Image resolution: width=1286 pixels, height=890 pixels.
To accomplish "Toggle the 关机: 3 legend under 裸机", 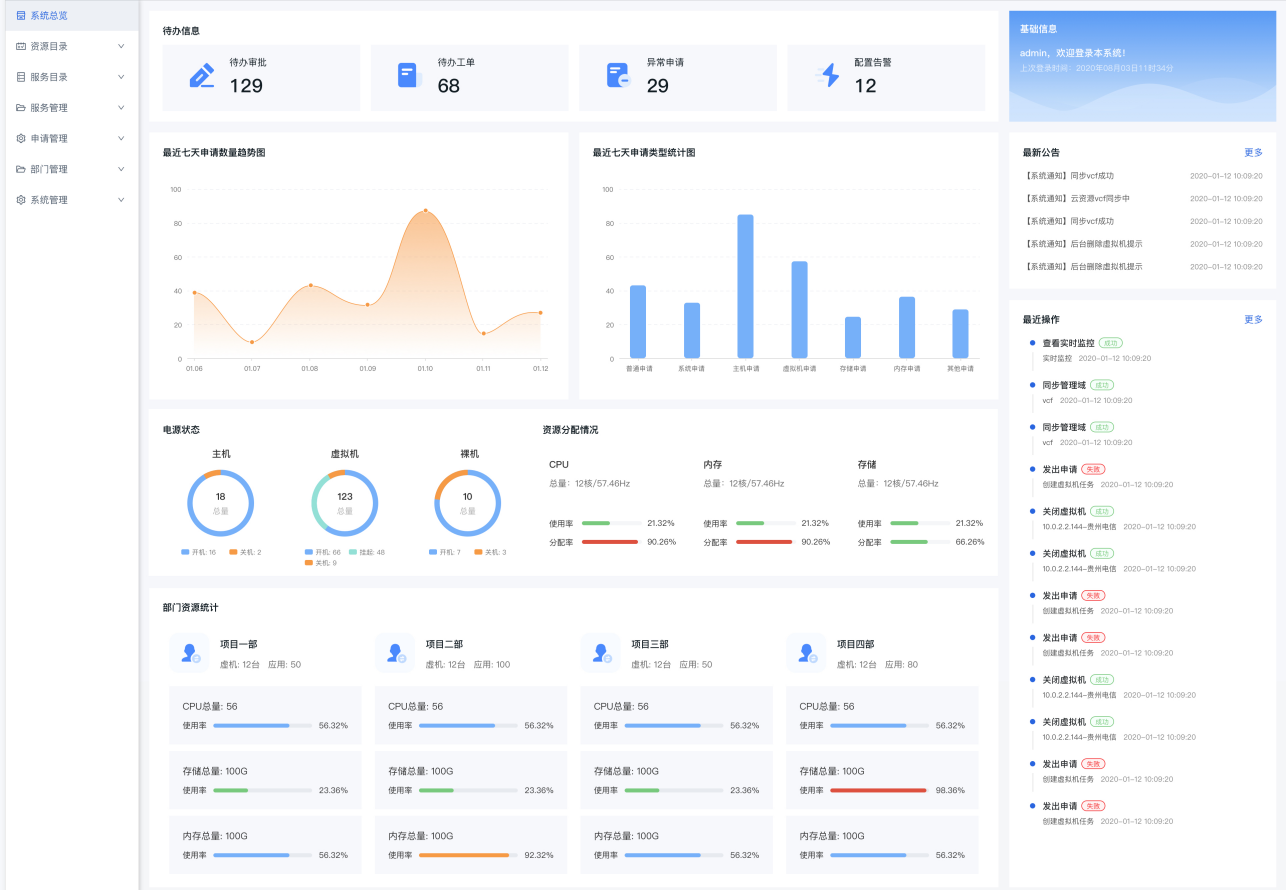I will 490,552.
